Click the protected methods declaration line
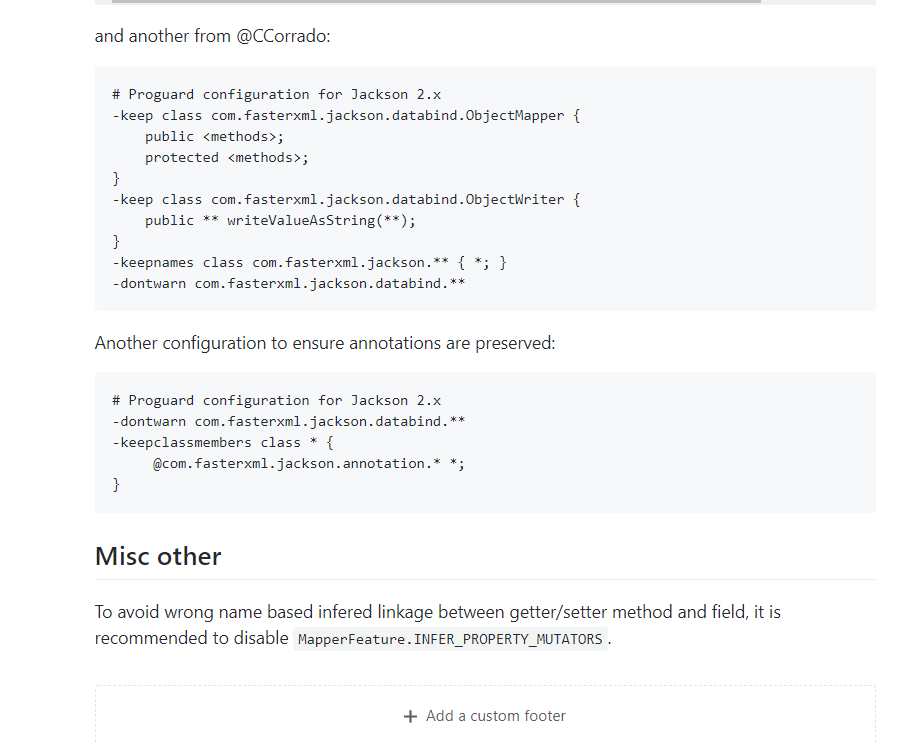The image size is (897, 744). 234,157
